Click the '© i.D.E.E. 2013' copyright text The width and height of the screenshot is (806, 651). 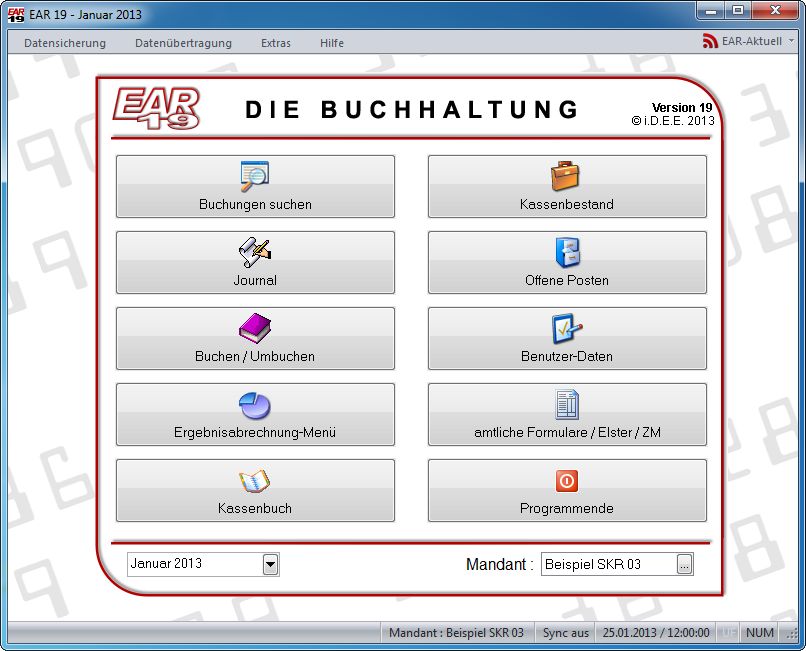[673, 121]
